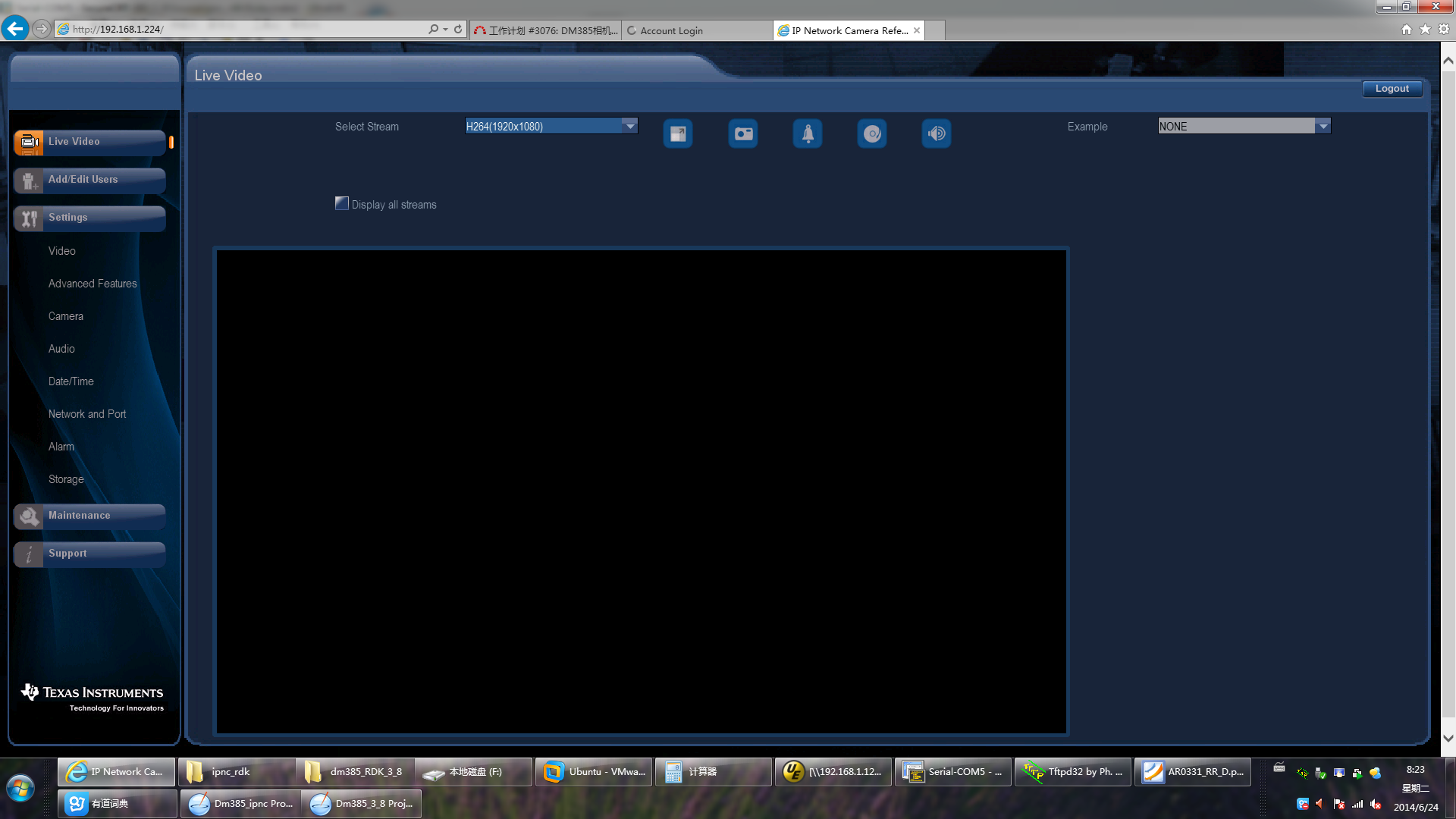
Task: Click the speaker audio icon
Action: point(937,134)
